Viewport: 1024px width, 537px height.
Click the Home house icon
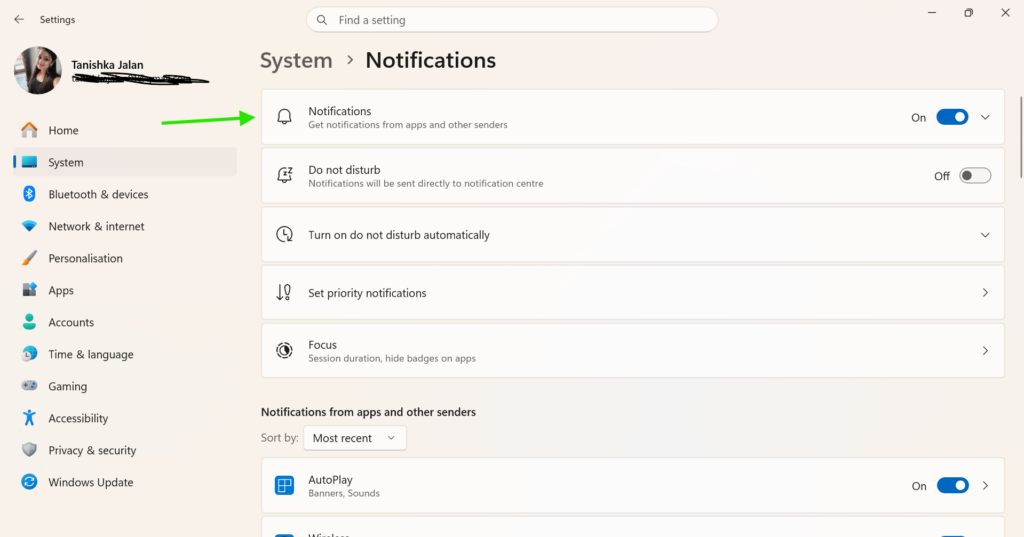pyautogui.click(x=29, y=130)
